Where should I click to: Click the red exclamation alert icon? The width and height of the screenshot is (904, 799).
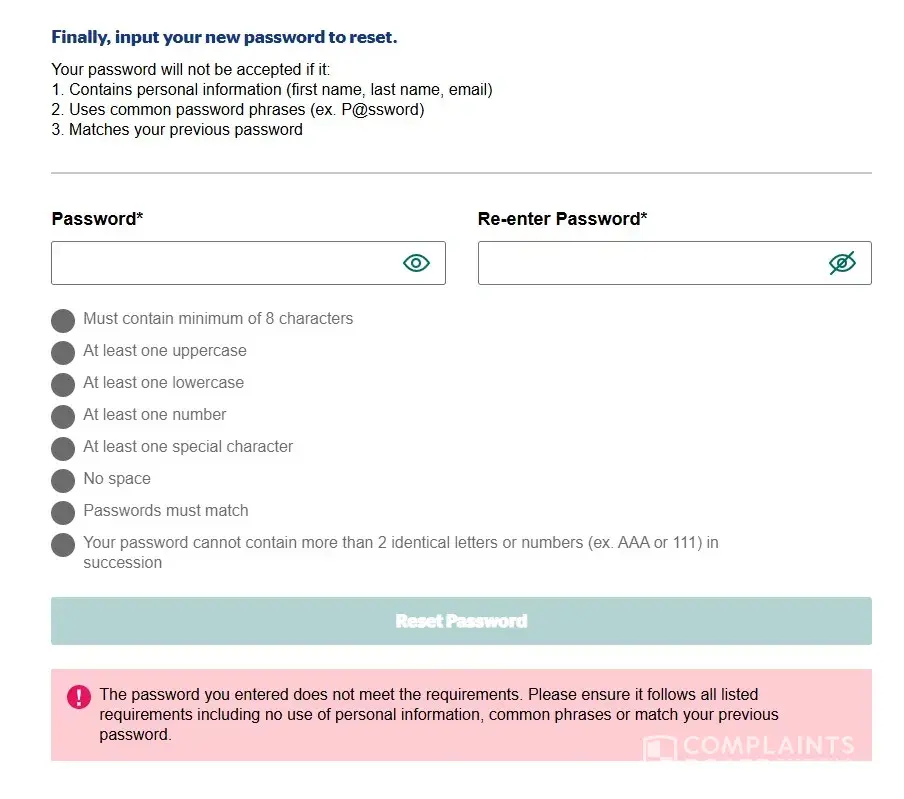point(79,697)
